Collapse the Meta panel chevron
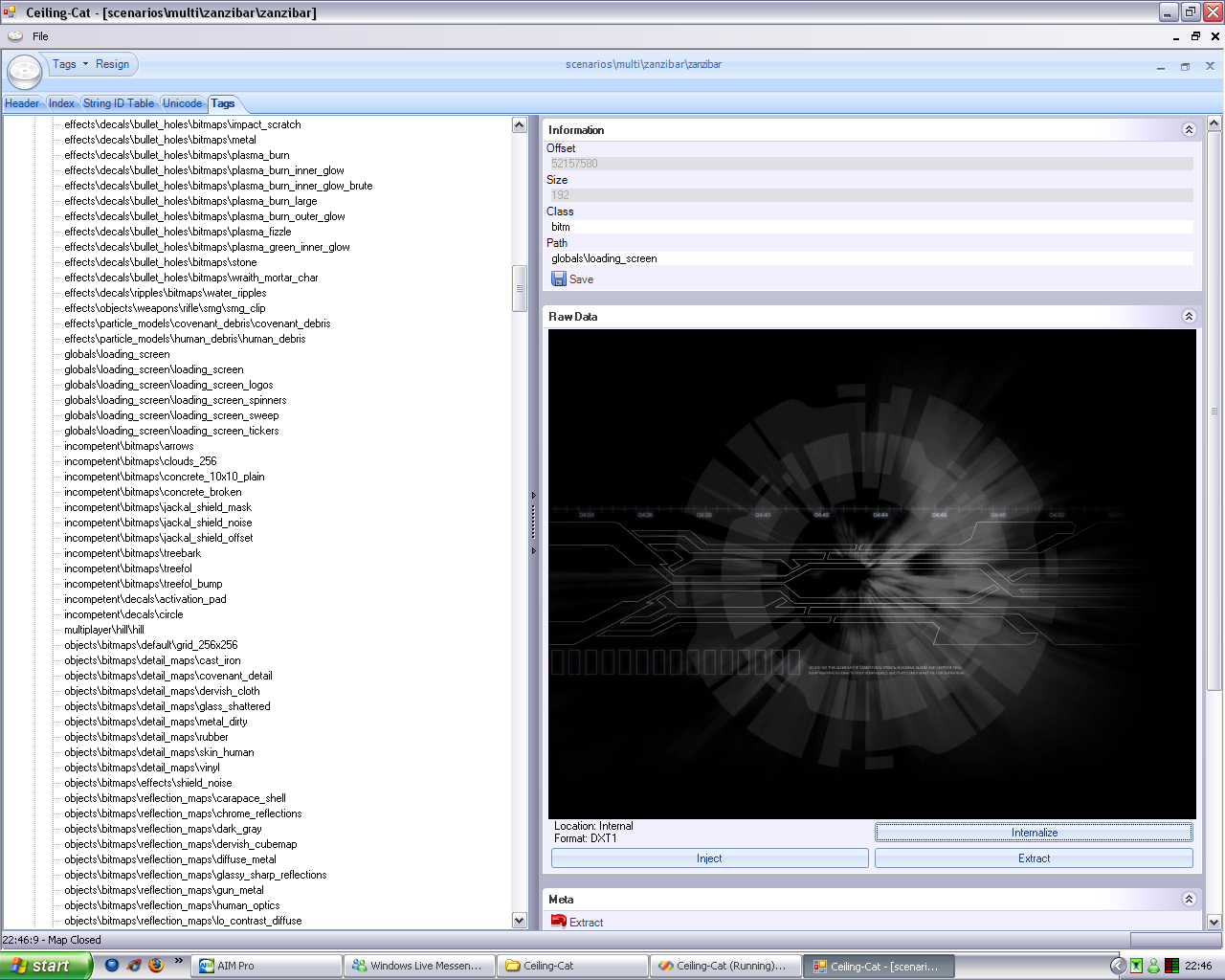The height and width of the screenshot is (980, 1225). pyautogui.click(x=1189, y=900)
